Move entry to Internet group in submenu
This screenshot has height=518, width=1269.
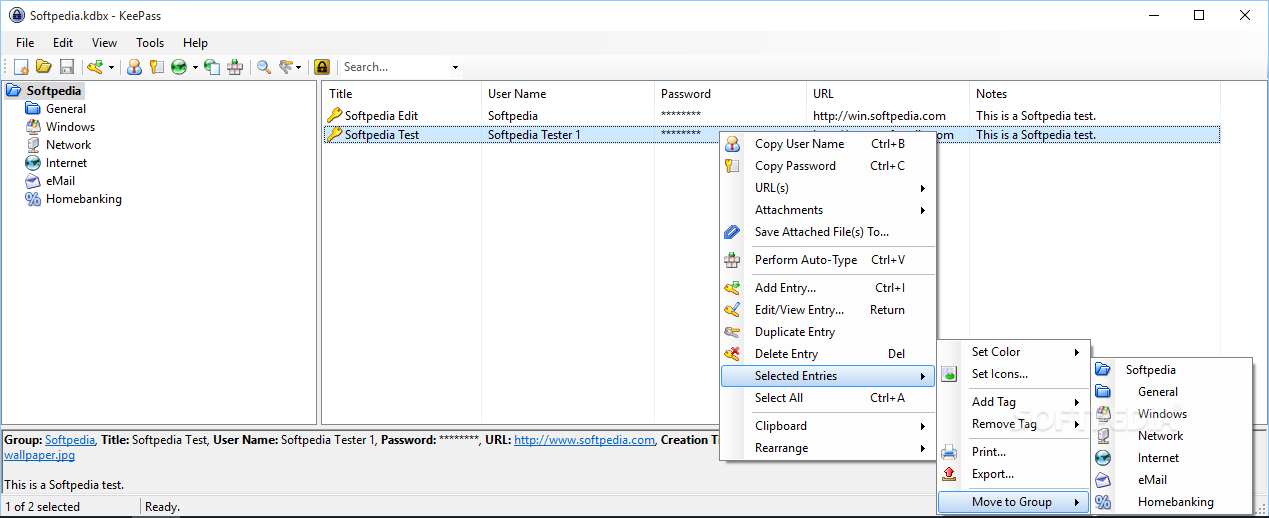(x=1171, y=458)
